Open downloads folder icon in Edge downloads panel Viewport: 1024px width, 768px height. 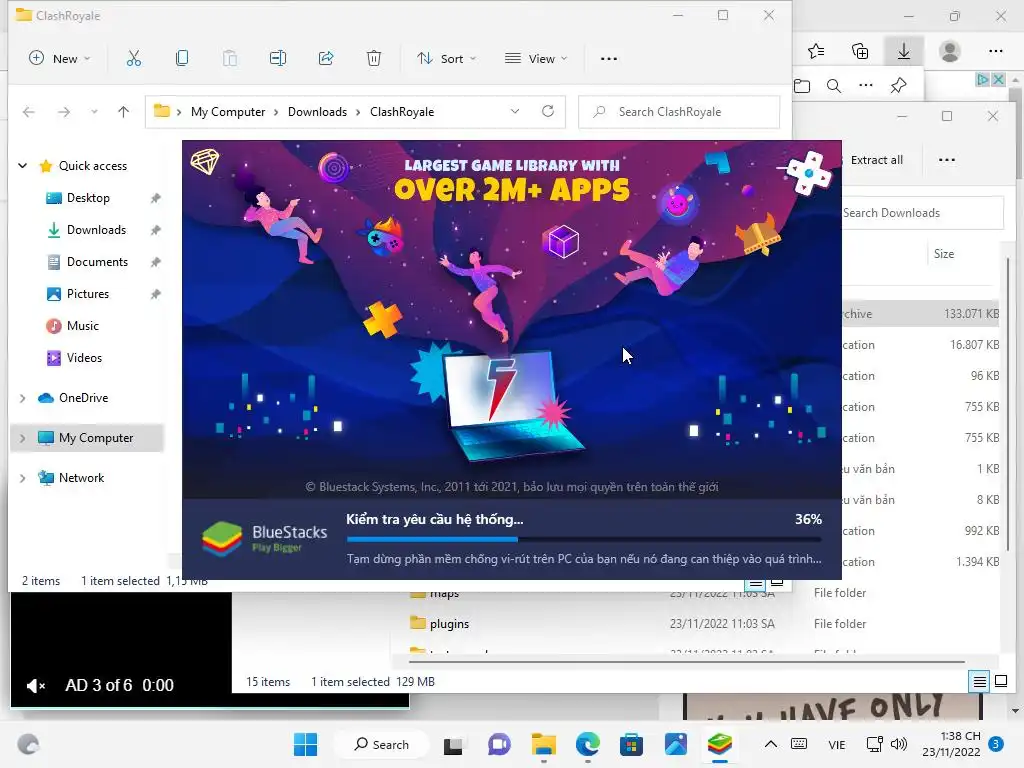click(x=802, y=86)
